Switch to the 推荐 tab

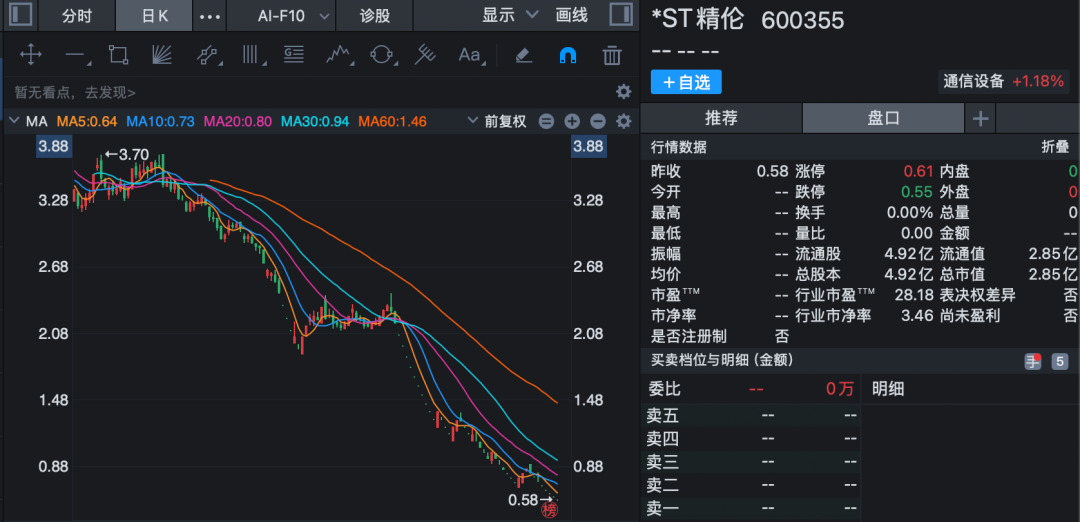(x=721, y=118)
